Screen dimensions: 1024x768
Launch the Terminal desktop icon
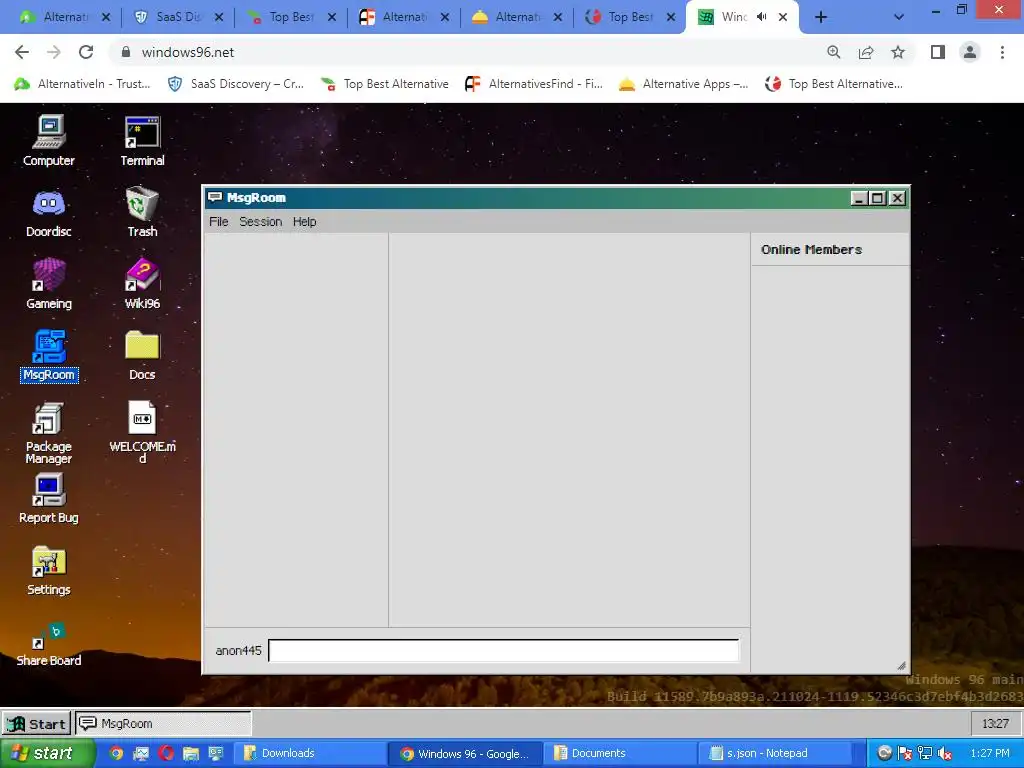pos(142,140)
